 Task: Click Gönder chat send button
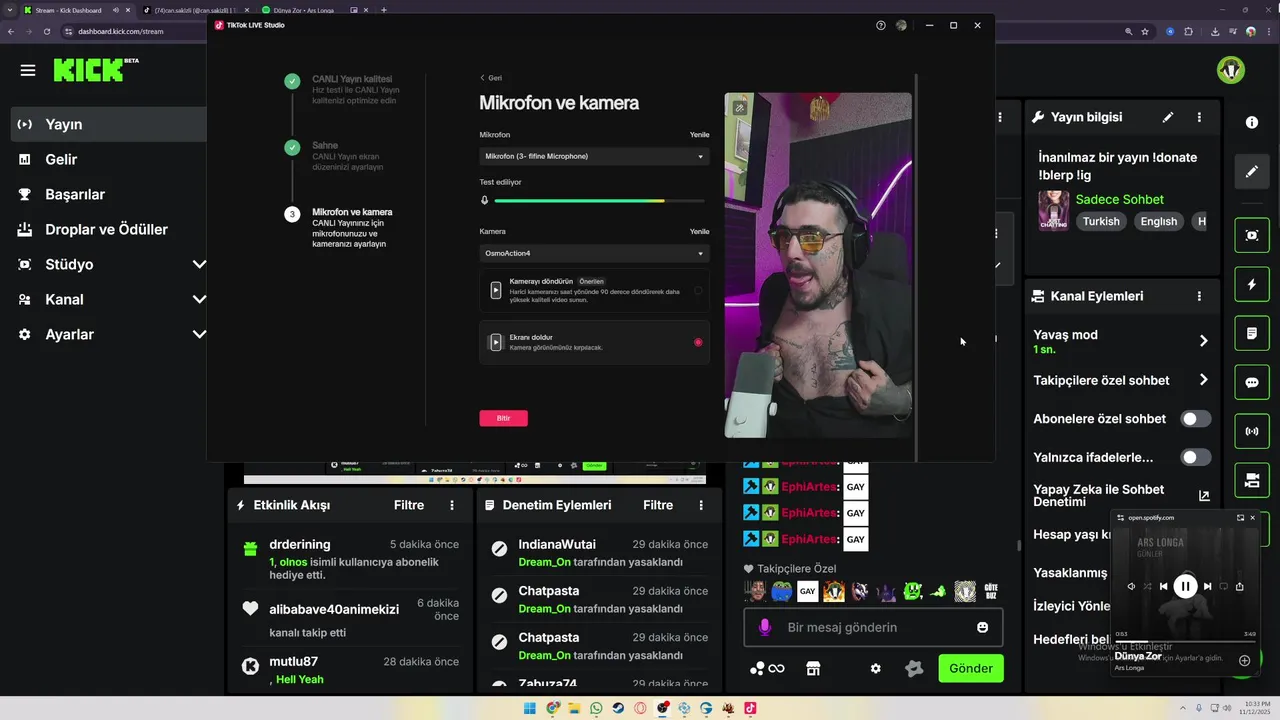971,668
